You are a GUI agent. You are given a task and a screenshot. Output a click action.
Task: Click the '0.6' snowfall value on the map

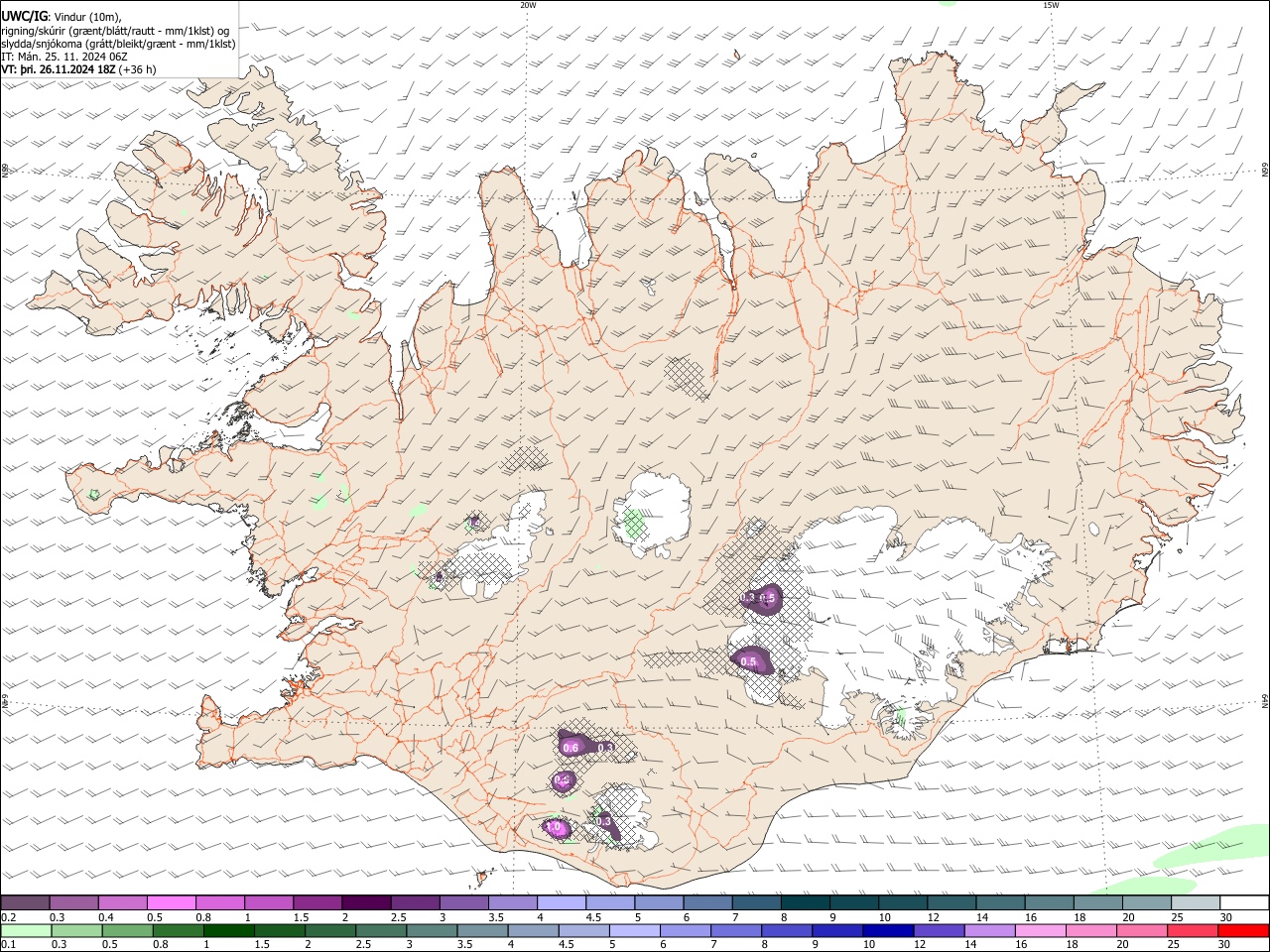(x=571, y=748)
